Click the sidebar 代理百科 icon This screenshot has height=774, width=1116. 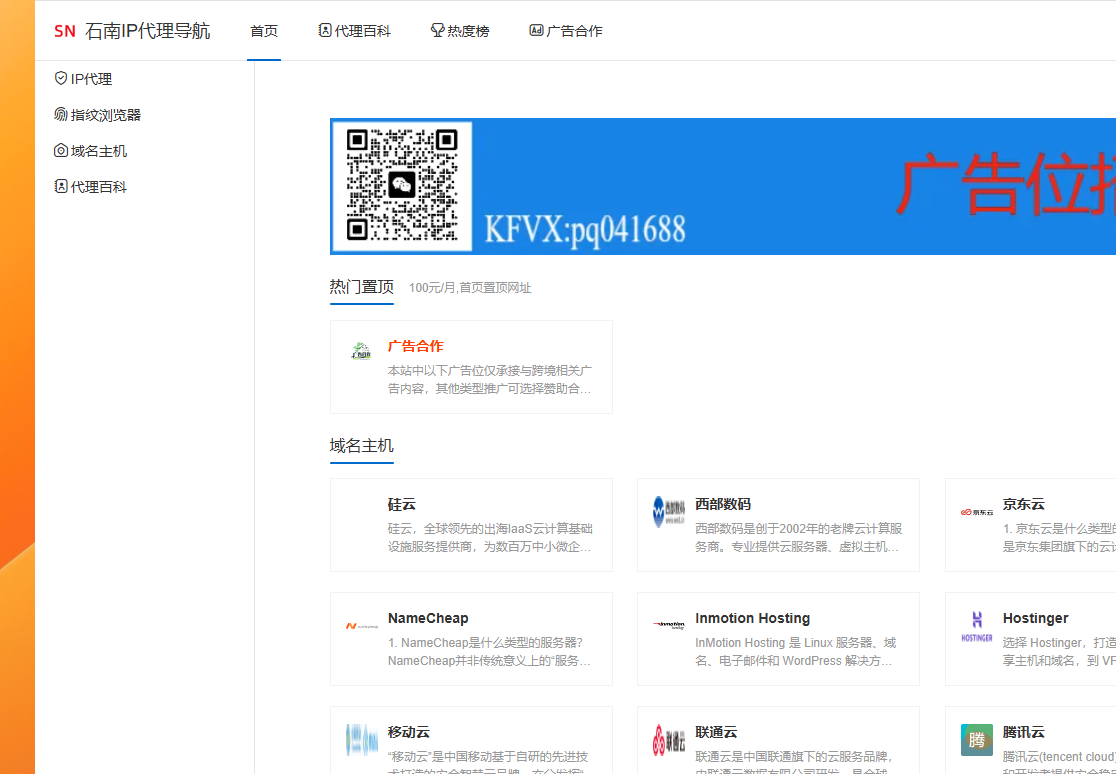point(61,187)
